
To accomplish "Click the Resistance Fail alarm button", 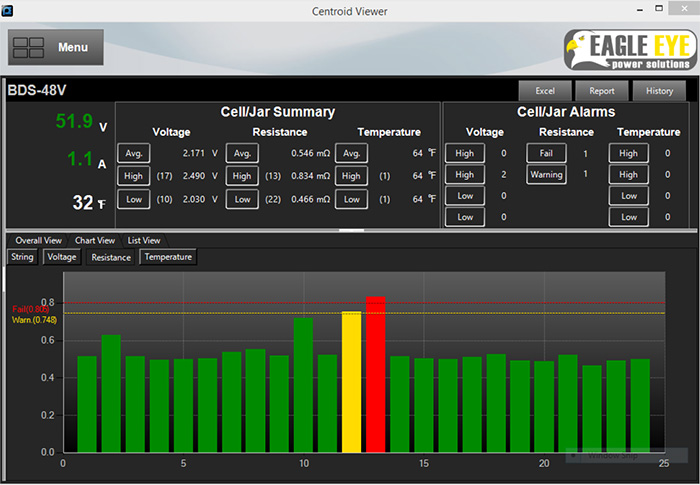I will coord(546,153).
